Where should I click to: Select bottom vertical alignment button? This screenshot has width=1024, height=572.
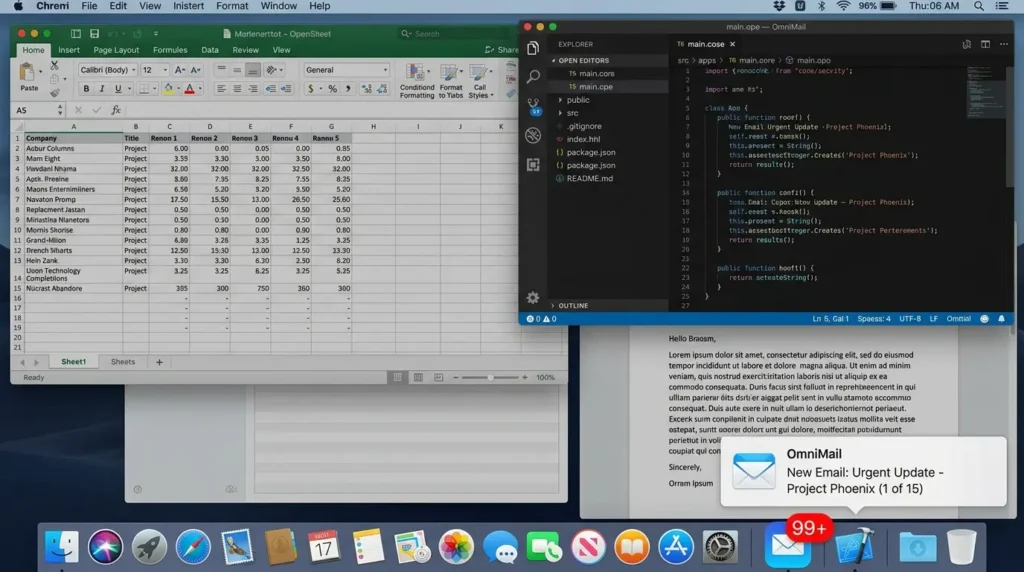click(x=253, y=70)
